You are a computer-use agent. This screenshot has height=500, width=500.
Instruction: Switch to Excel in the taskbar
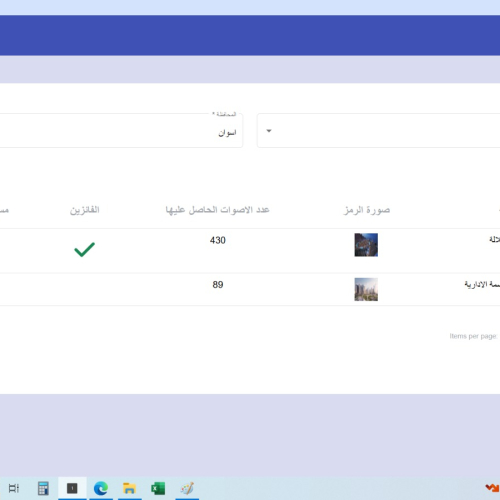point(158,489)
